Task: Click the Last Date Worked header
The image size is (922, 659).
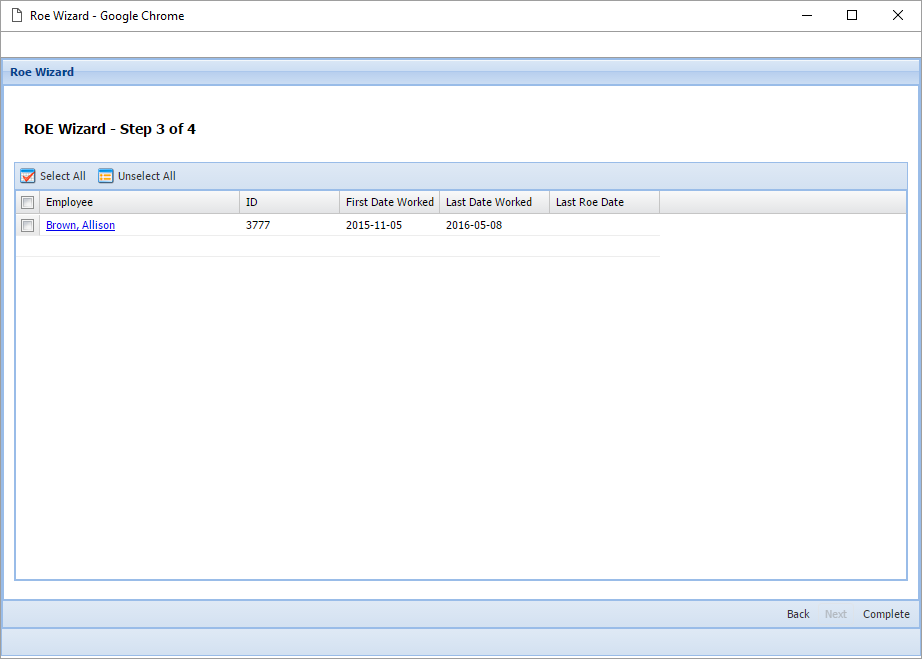Action: [x=494, y=202]
